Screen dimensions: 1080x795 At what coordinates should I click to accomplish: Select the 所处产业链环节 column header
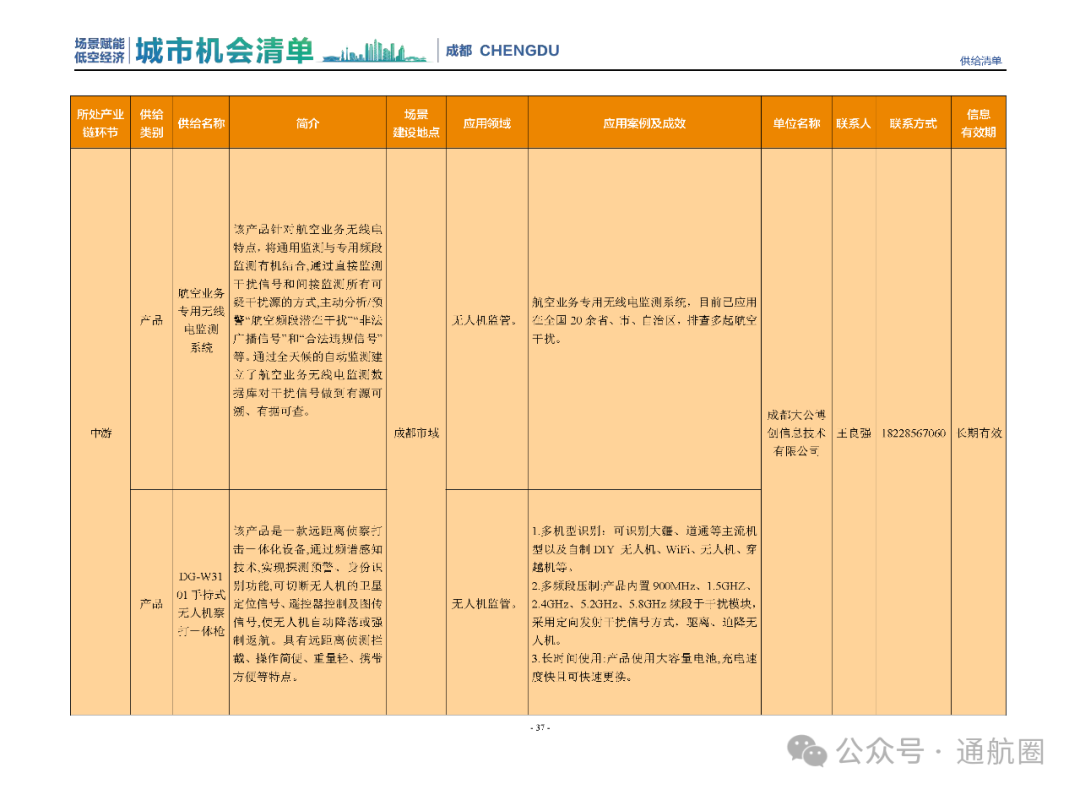[100, 123]
